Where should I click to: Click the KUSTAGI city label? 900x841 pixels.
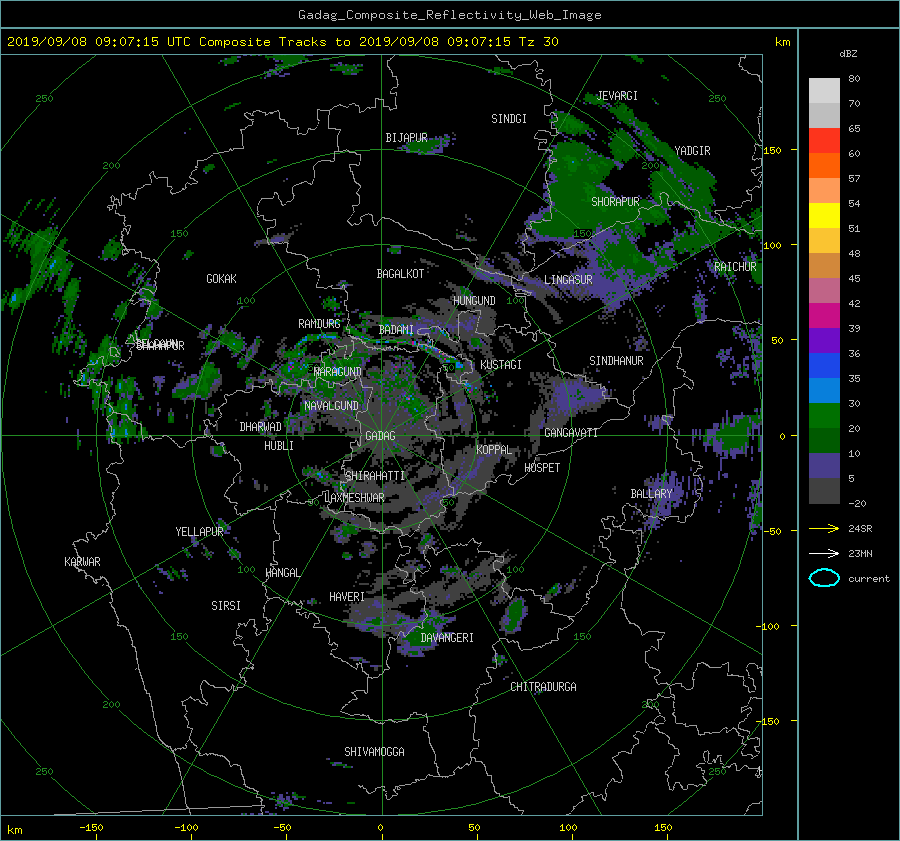point(501,365)
